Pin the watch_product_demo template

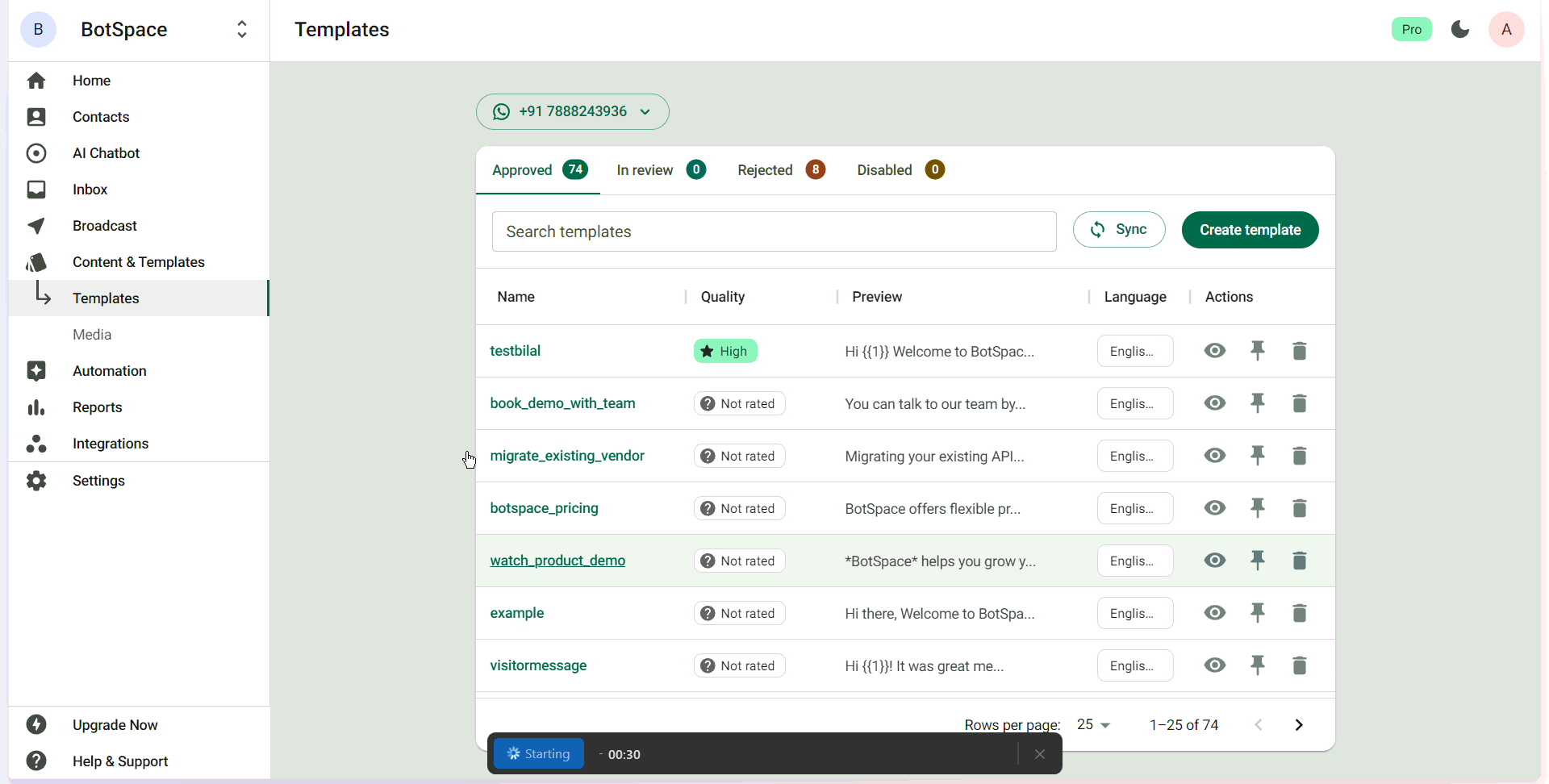[x=1258, y=561]
